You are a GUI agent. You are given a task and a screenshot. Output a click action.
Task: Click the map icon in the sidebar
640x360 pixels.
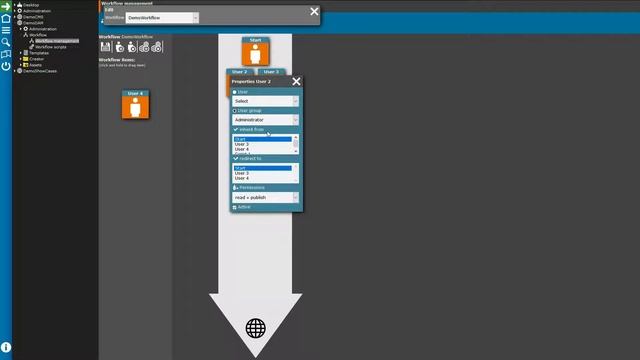6,54
